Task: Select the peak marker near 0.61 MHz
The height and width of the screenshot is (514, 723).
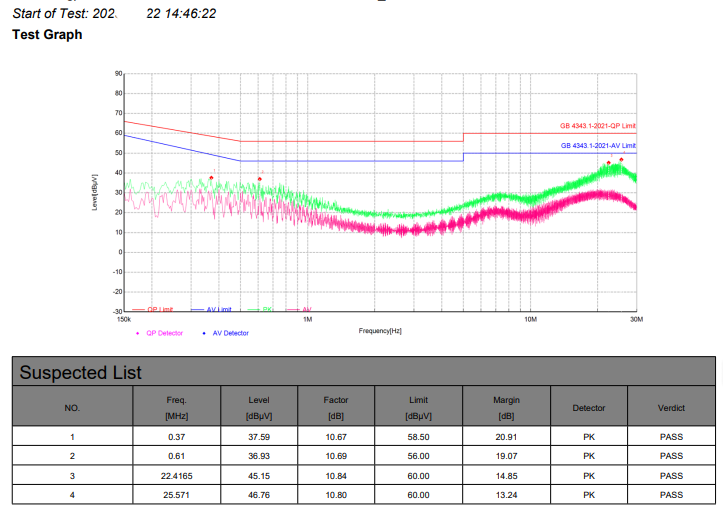Action: pyautogui.click(x=260, y=179)
